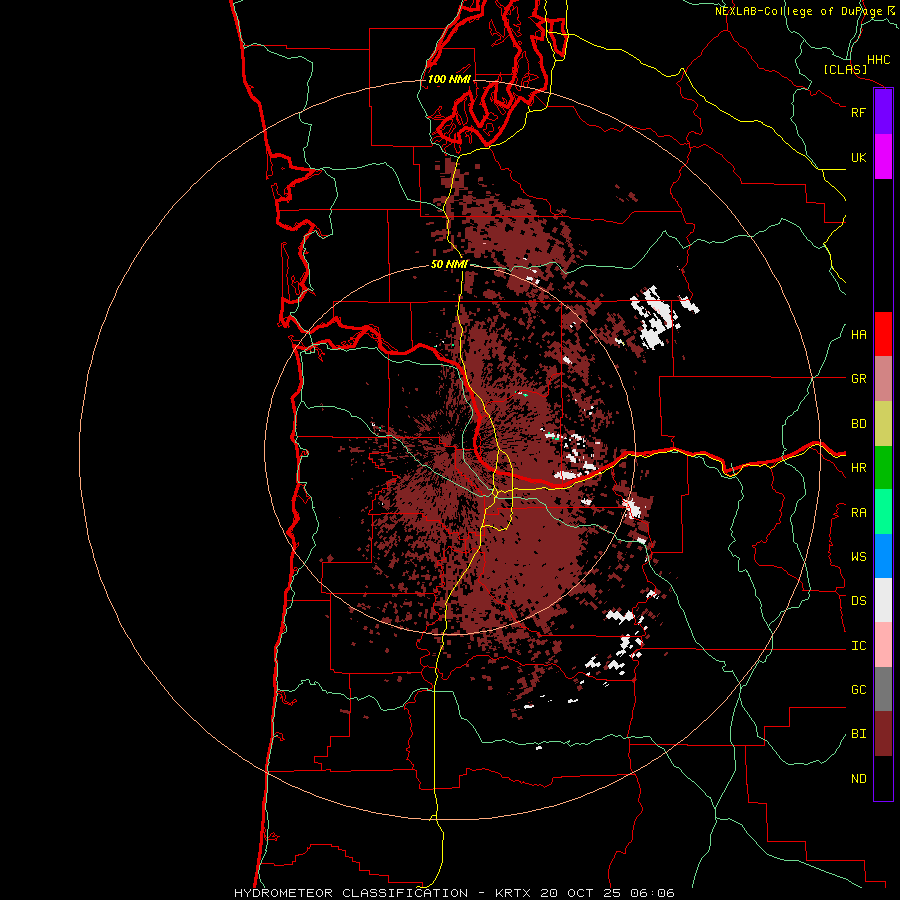Click the RA legend label
Image resolution: width=900 pixels, height=900 pixels.
858,513
